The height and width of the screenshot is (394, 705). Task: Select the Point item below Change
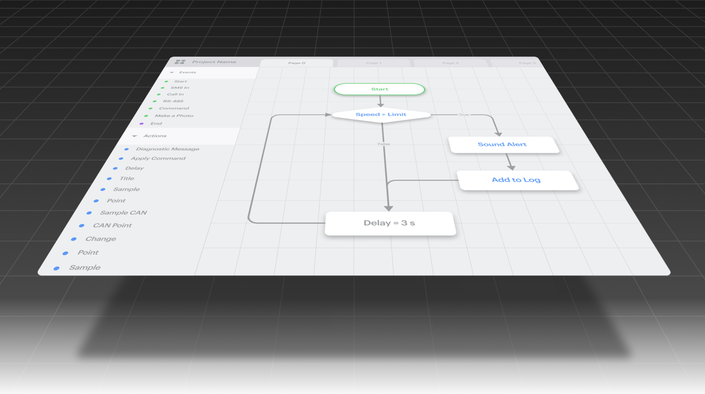[88, 253]
